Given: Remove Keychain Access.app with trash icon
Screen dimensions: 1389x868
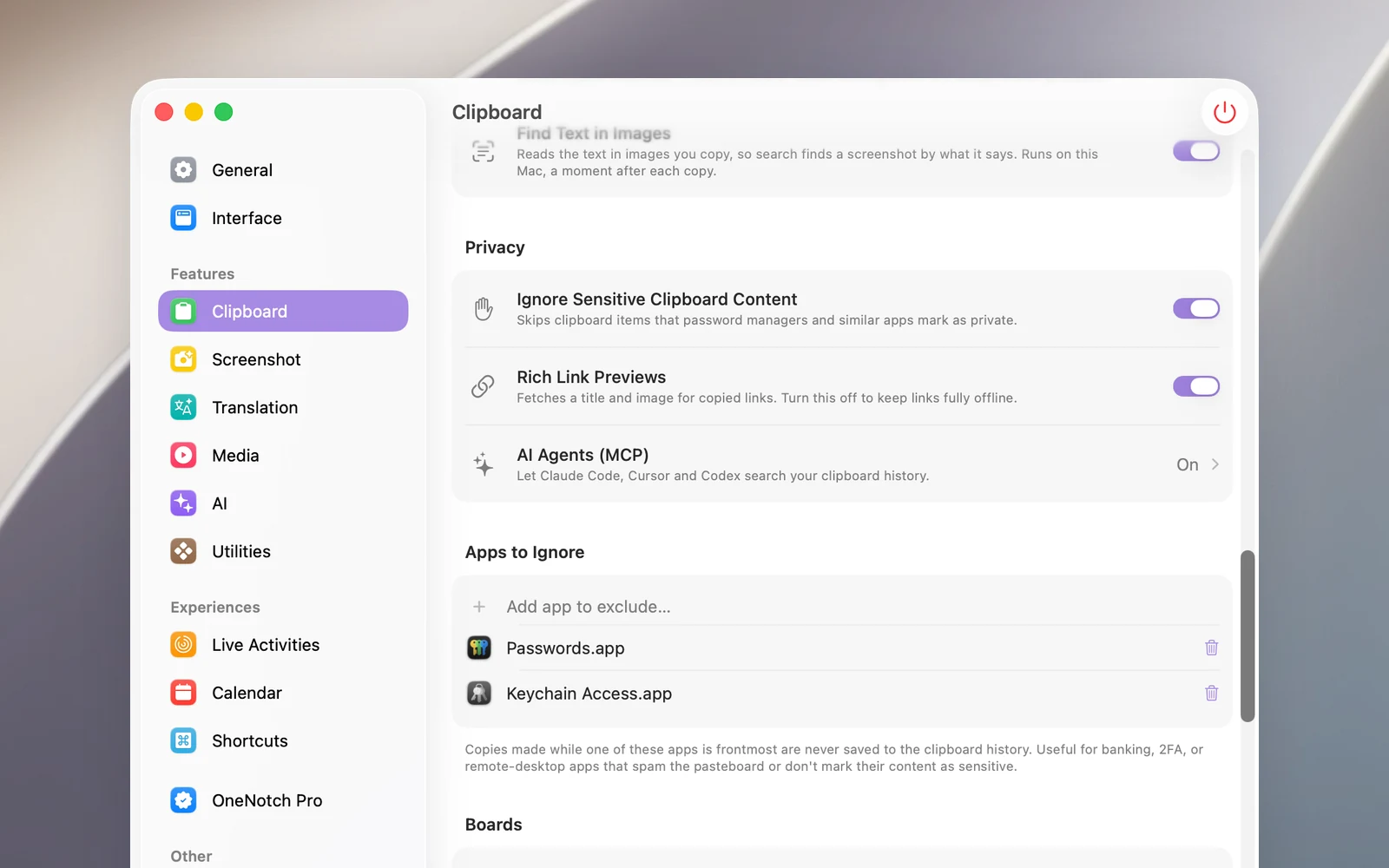Looking at the screenshot, I should pyautogui.click(x=1212, y=693).
